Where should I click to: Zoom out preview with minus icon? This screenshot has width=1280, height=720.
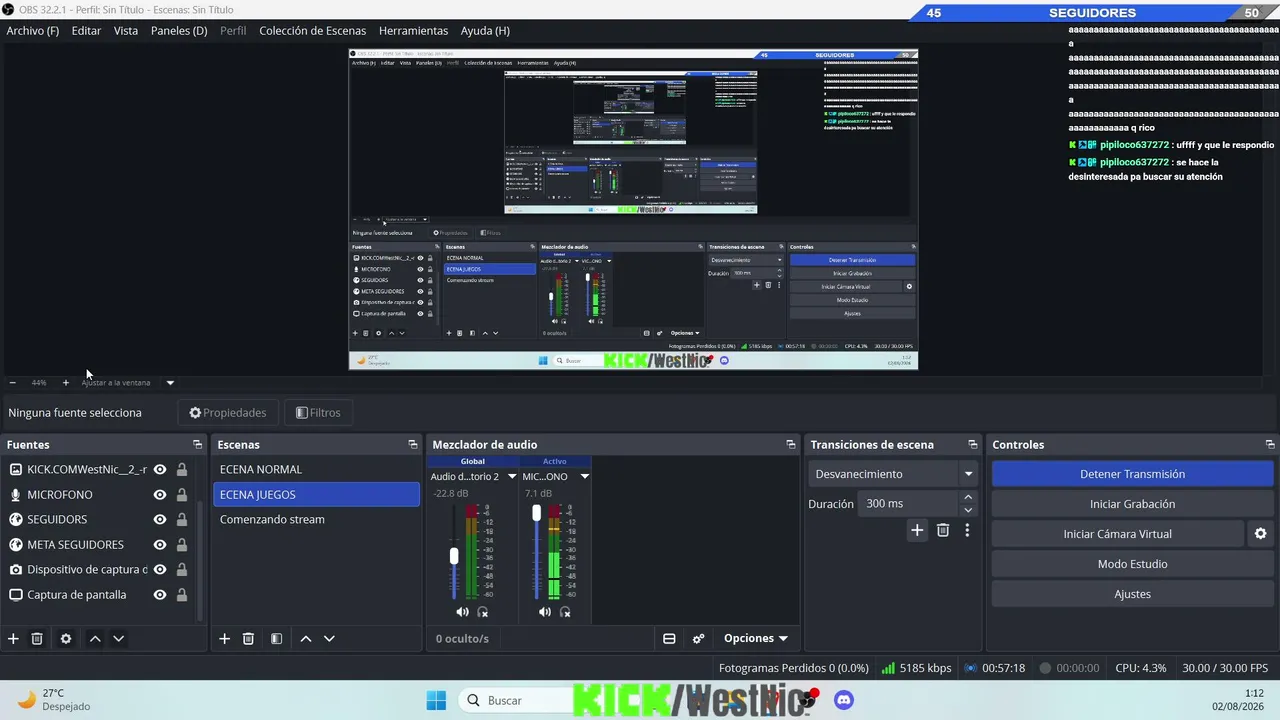coord(12,383)
